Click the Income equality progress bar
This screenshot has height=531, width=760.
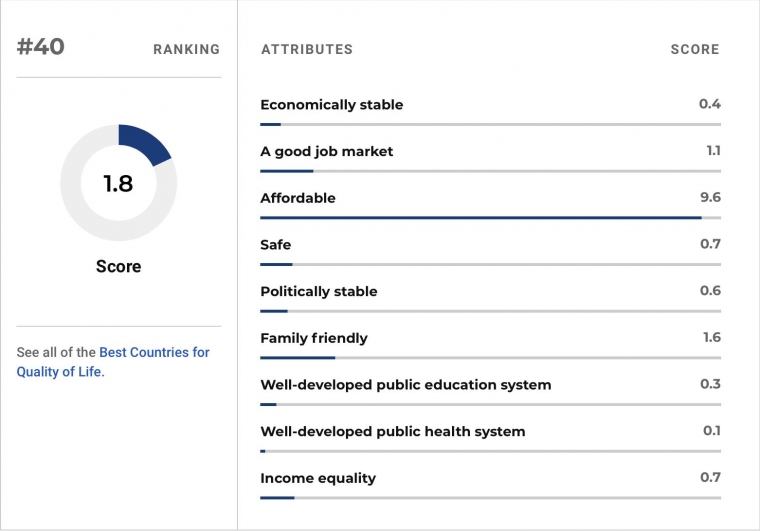[491, 498]
